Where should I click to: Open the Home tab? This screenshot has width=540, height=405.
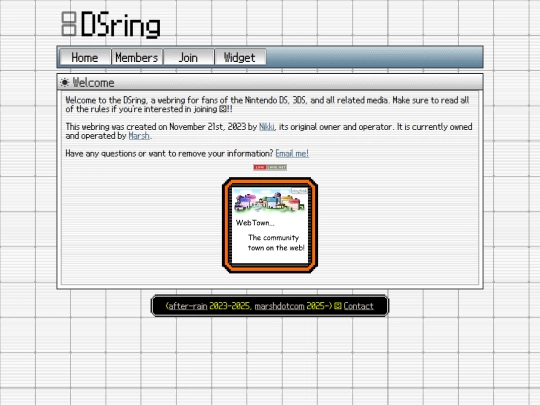point(85,57)
